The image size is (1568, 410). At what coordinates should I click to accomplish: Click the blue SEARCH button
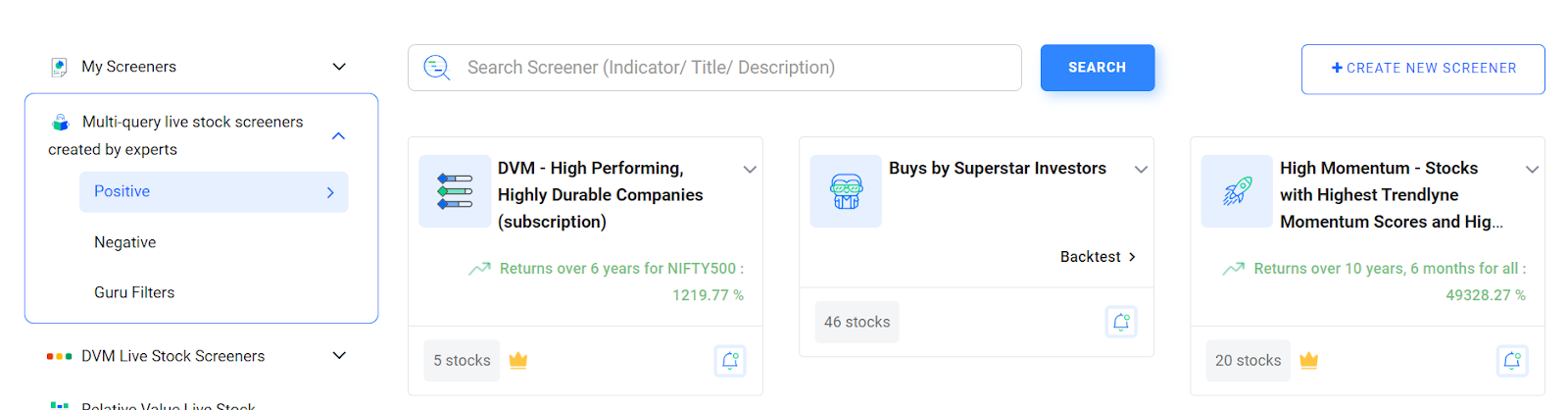pos(1098,68)
